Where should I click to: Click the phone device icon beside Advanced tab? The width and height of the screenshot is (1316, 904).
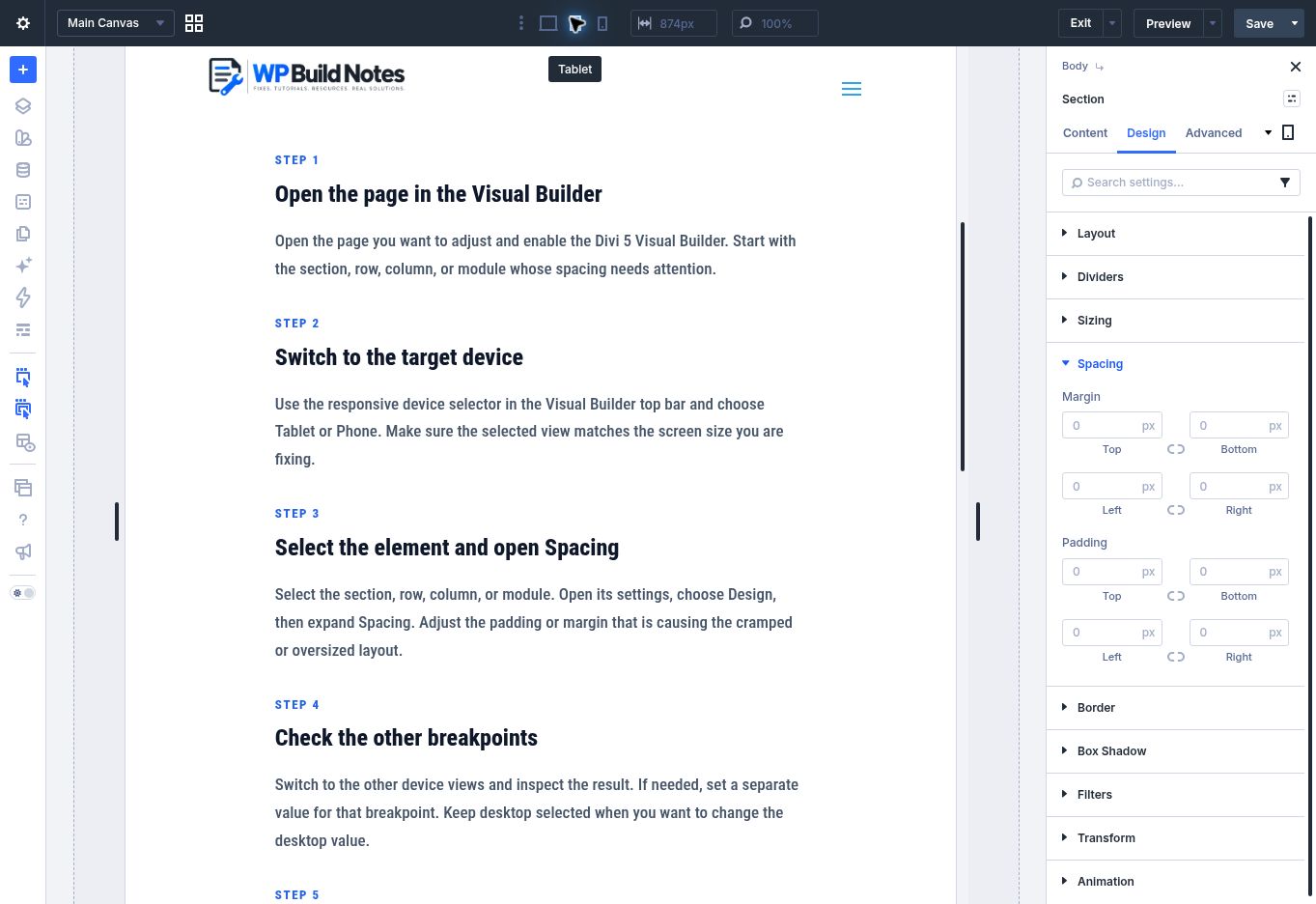(1288, 132)
